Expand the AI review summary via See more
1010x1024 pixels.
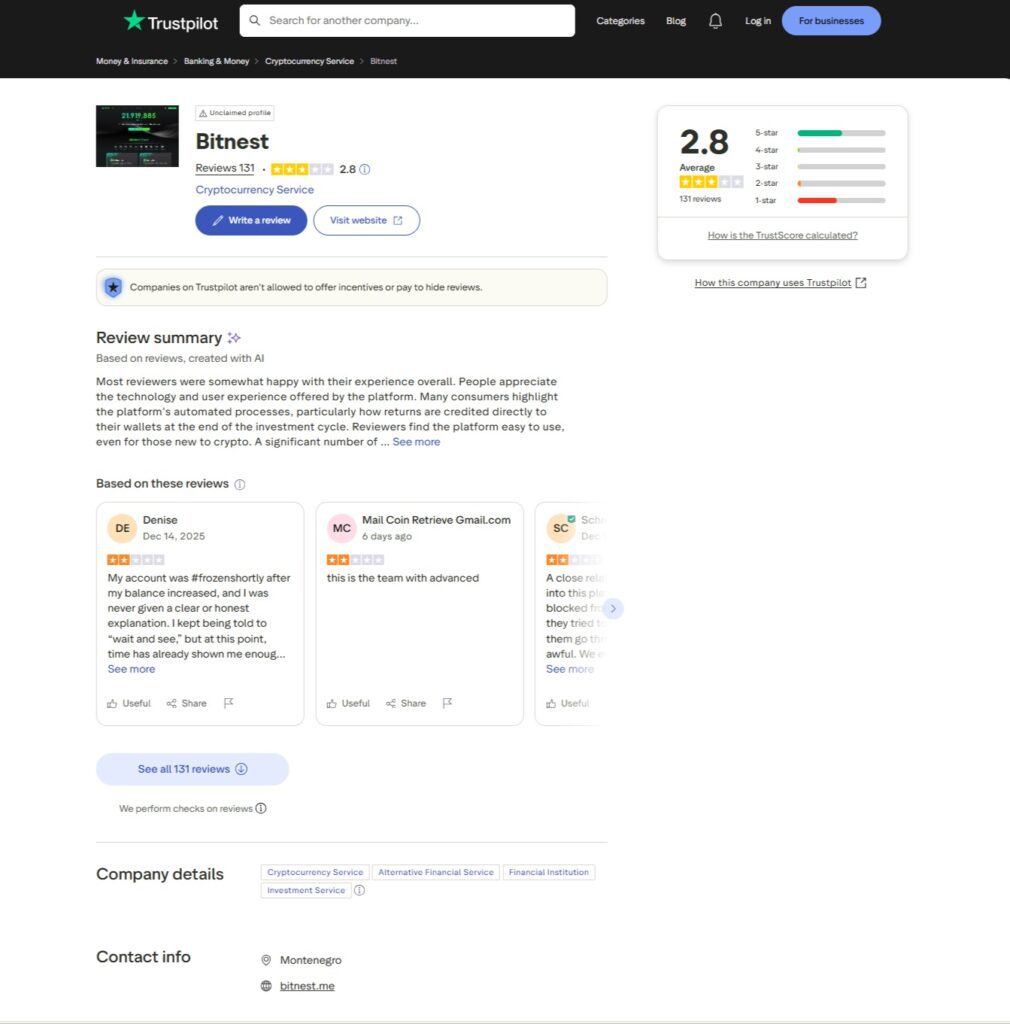coord(416,441)
